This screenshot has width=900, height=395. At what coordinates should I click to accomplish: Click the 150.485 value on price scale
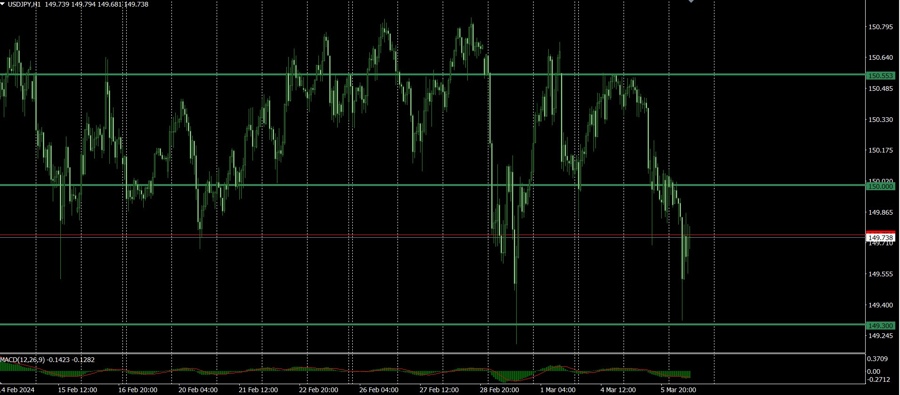pyautogui.click(x=880, y=88)
